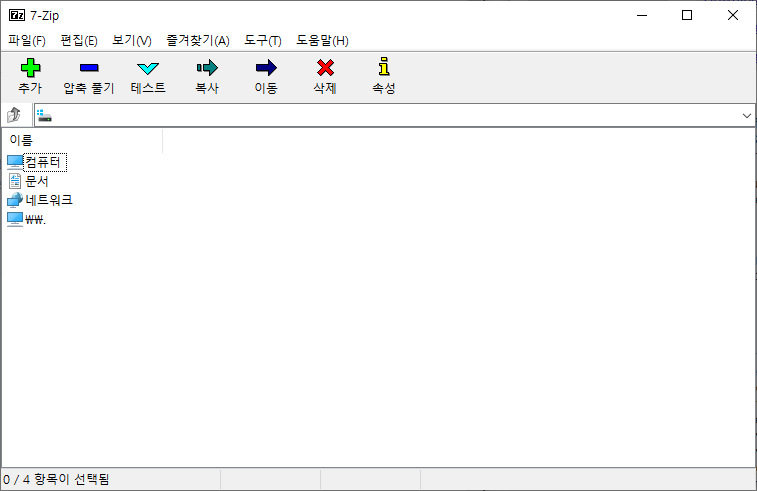Open the 보기(V) menu

pos(132,41)
